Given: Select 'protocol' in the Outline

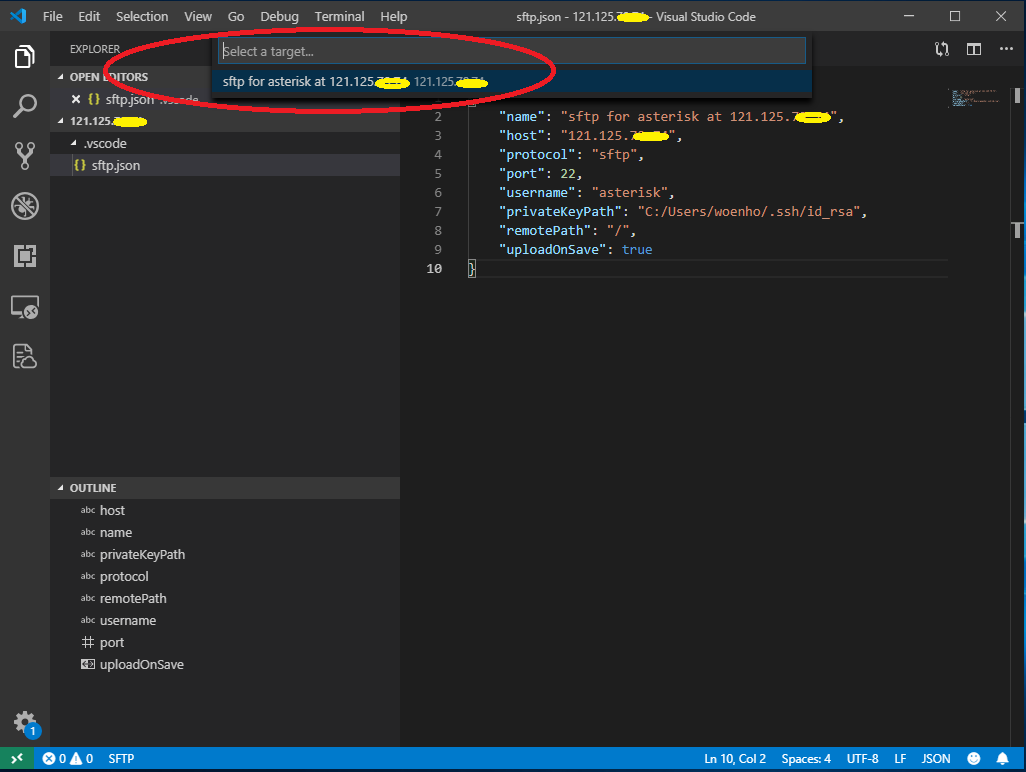Looking at the screenshot, I should [x=124, y=576].
